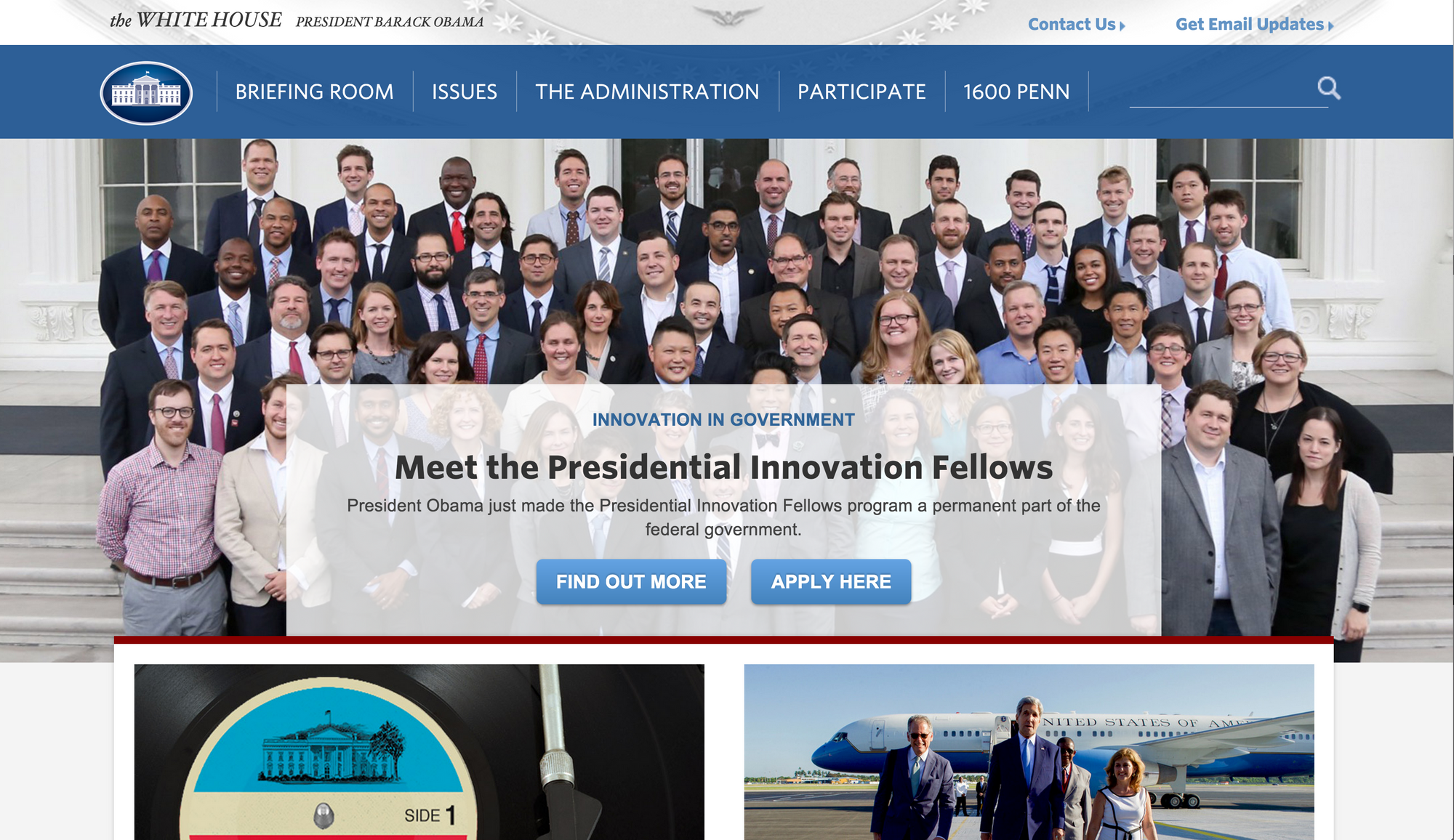Expand The Administration navigation item
Screen dimensions: 1454x840
pos(647,92)
